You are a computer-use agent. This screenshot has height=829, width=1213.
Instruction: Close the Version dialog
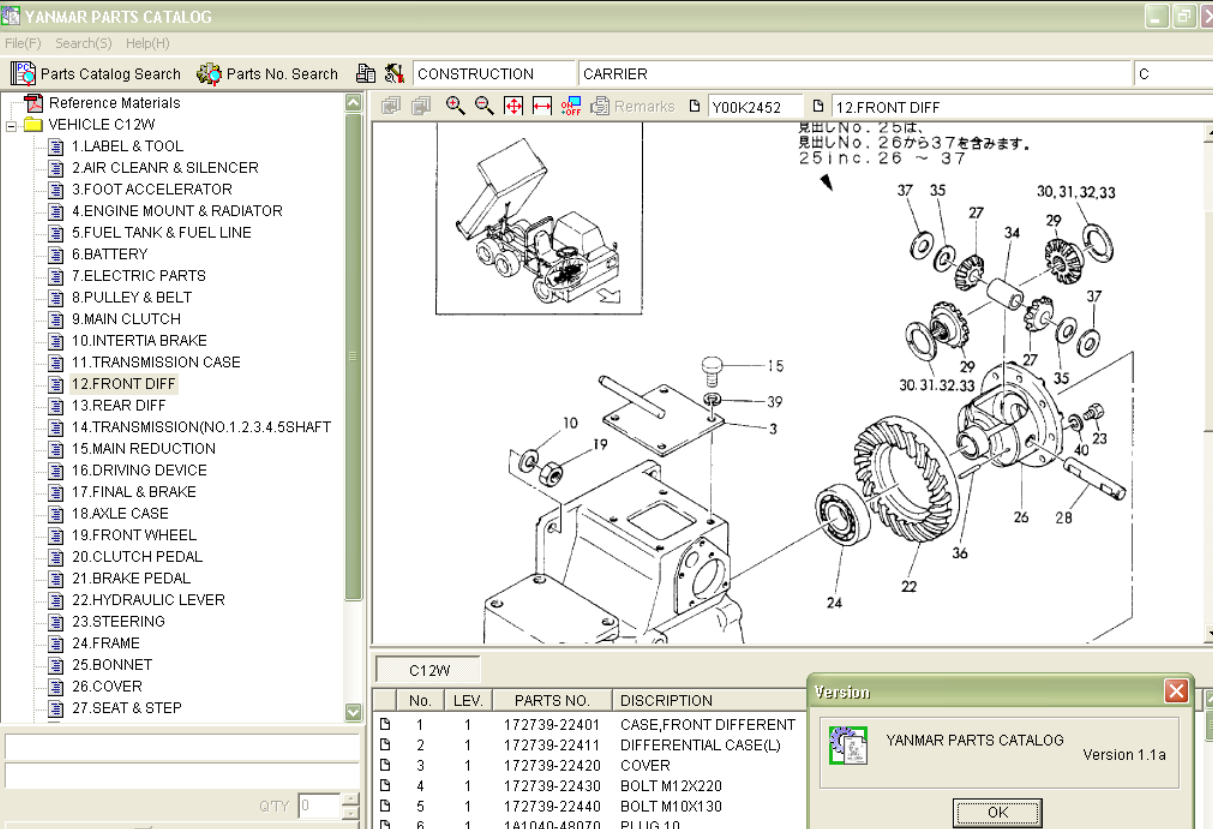point(1176,691)
